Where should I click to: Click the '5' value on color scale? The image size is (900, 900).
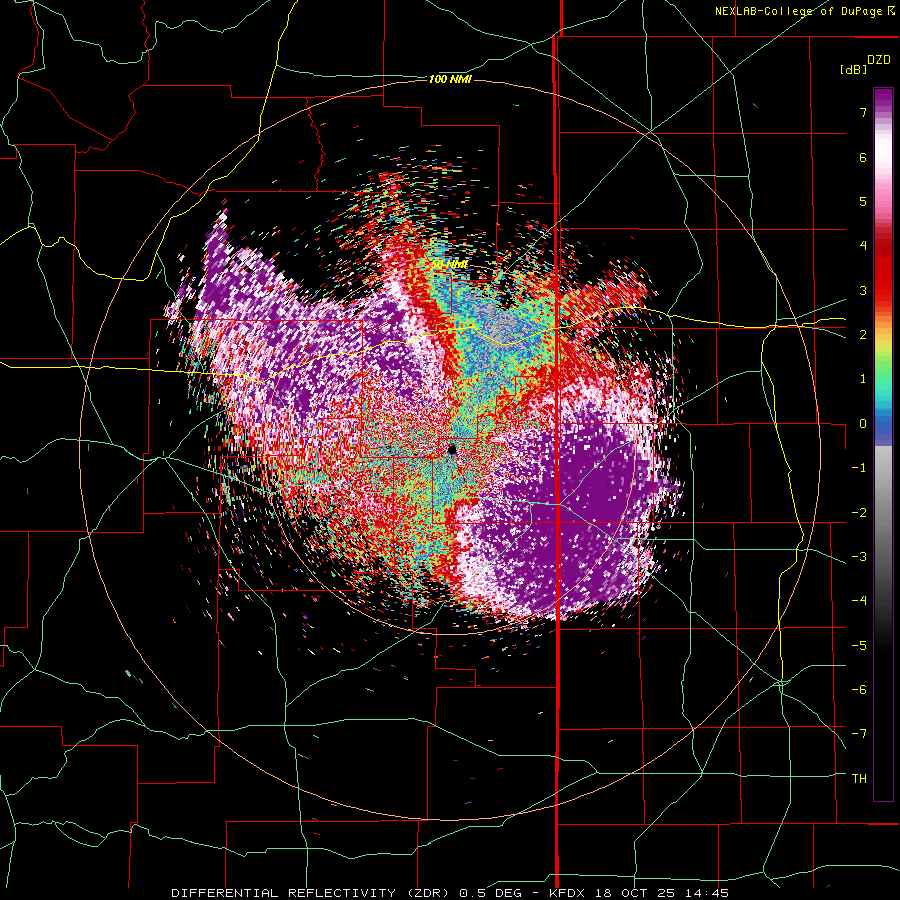[x=863, y=201]
